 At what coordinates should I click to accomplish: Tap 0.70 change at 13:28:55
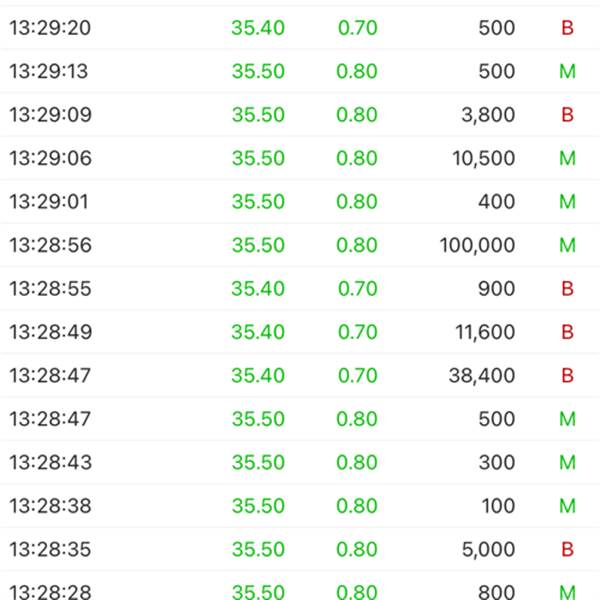(x=358, y=289)
